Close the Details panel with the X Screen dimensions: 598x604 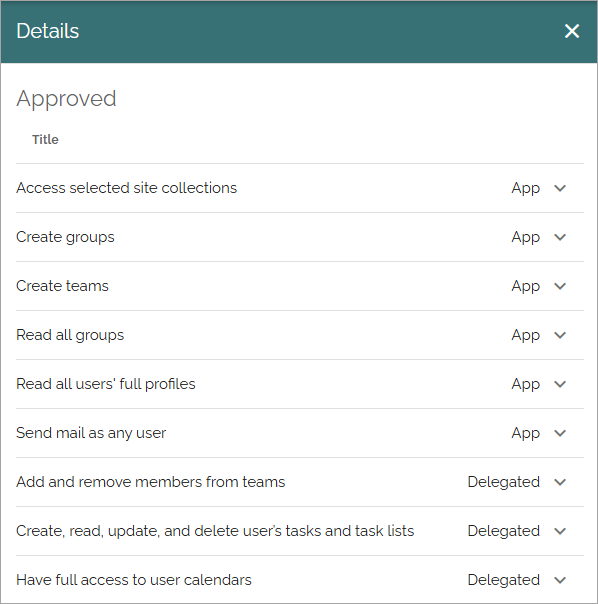(572, 31)
